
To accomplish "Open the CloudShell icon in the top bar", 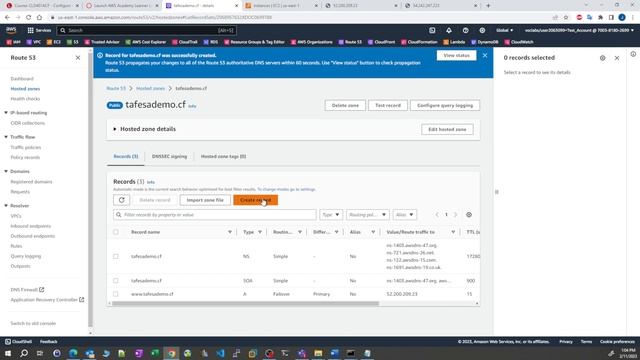I will click(x=432, y=30).
